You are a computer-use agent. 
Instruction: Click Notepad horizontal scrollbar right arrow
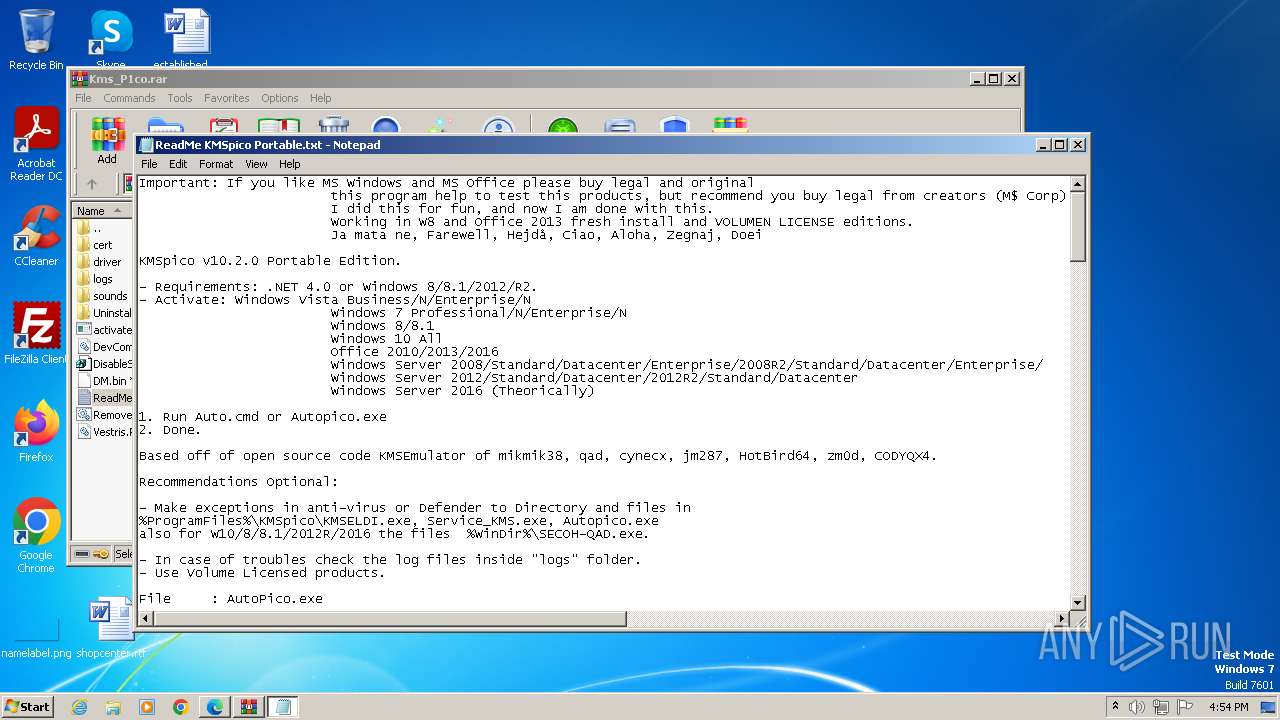tap(1062, 618)
